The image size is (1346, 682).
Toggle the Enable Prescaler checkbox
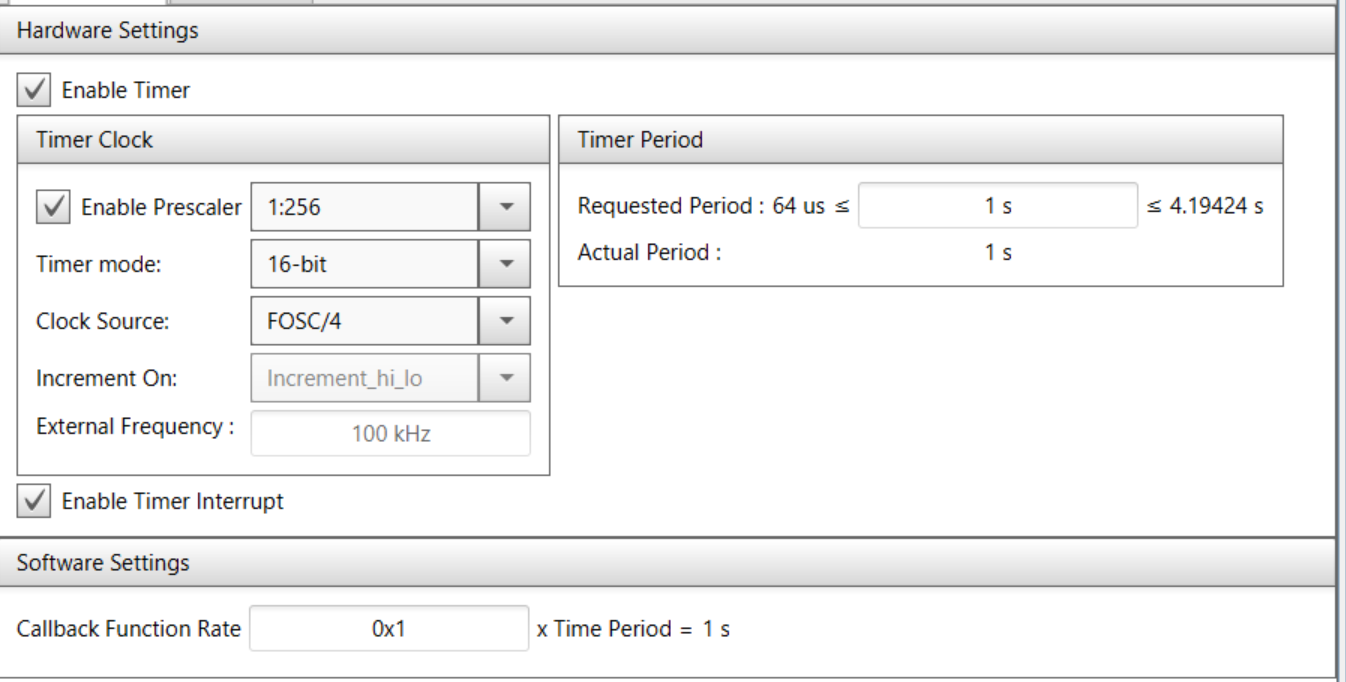tap(53, 207)
